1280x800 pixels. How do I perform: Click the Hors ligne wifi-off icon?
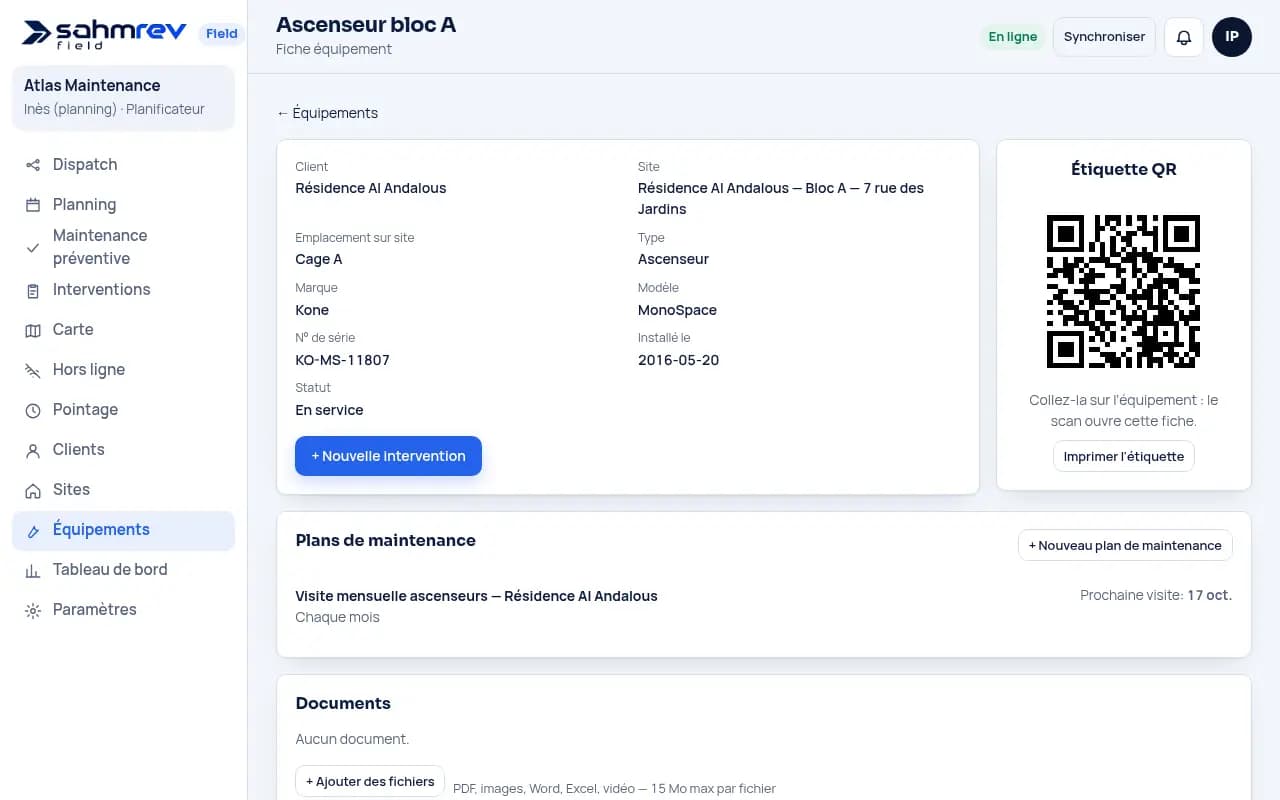[x=33, y=370]
